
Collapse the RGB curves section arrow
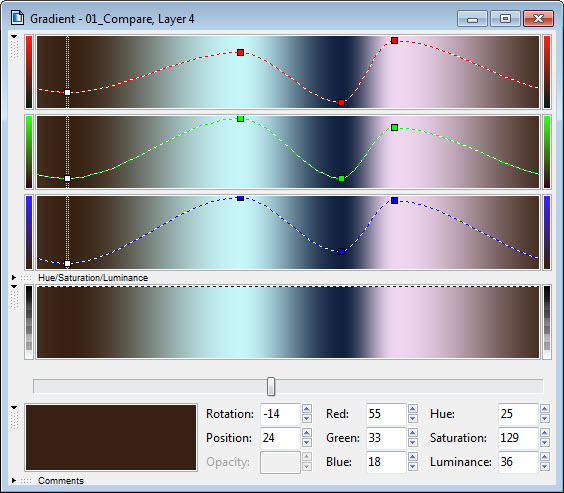(14, 37)
